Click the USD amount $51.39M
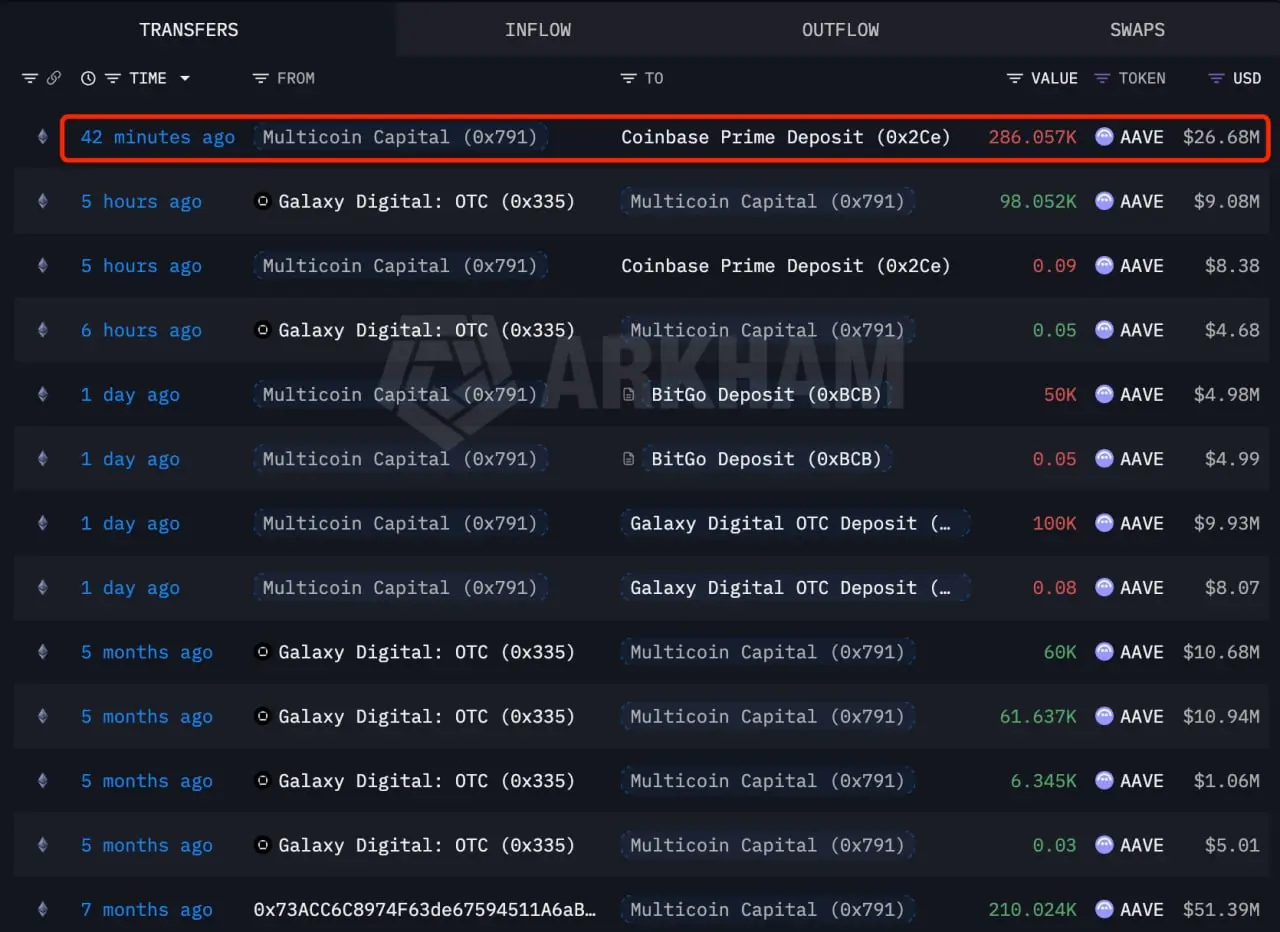The width and height of the screenshot is (1280, 932). 1221,909
